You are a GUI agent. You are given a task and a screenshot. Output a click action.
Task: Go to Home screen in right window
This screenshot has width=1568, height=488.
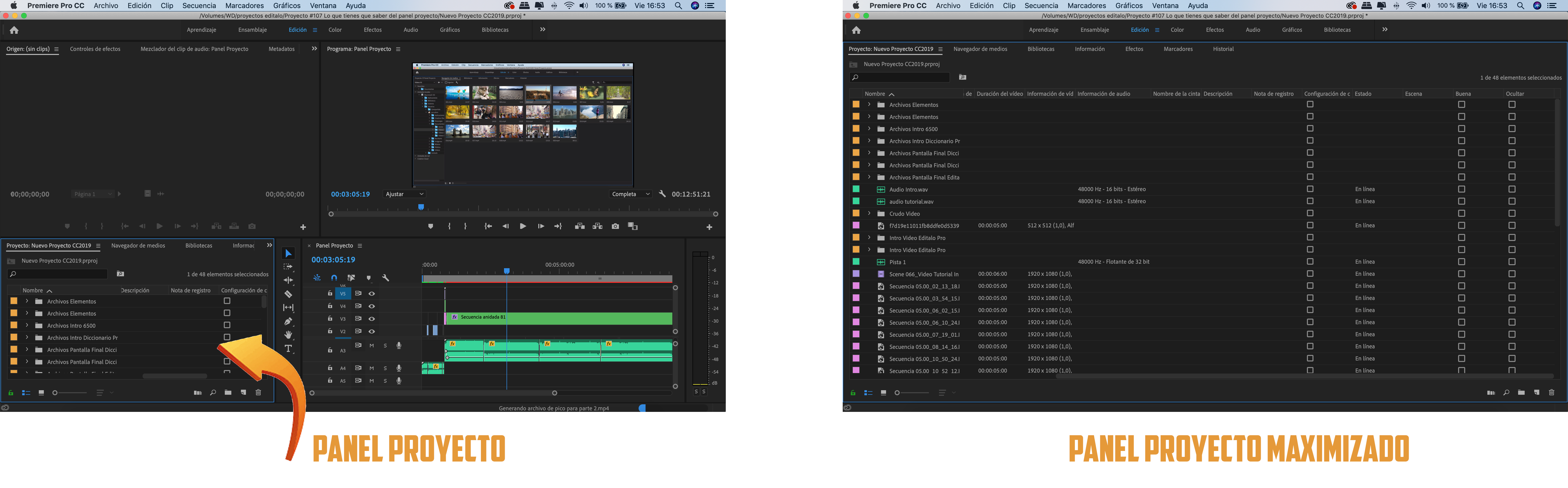[x=856, y=30]
